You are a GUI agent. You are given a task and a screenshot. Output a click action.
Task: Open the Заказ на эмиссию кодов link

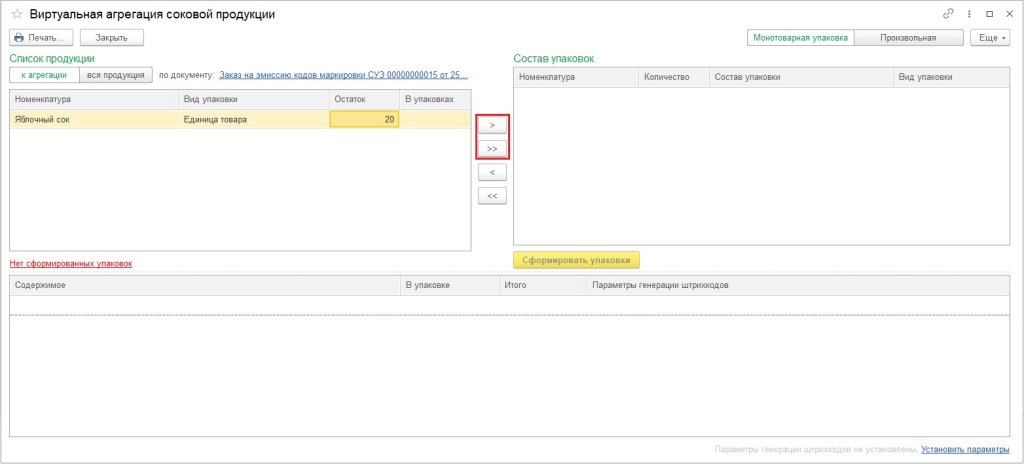point(343,75)
